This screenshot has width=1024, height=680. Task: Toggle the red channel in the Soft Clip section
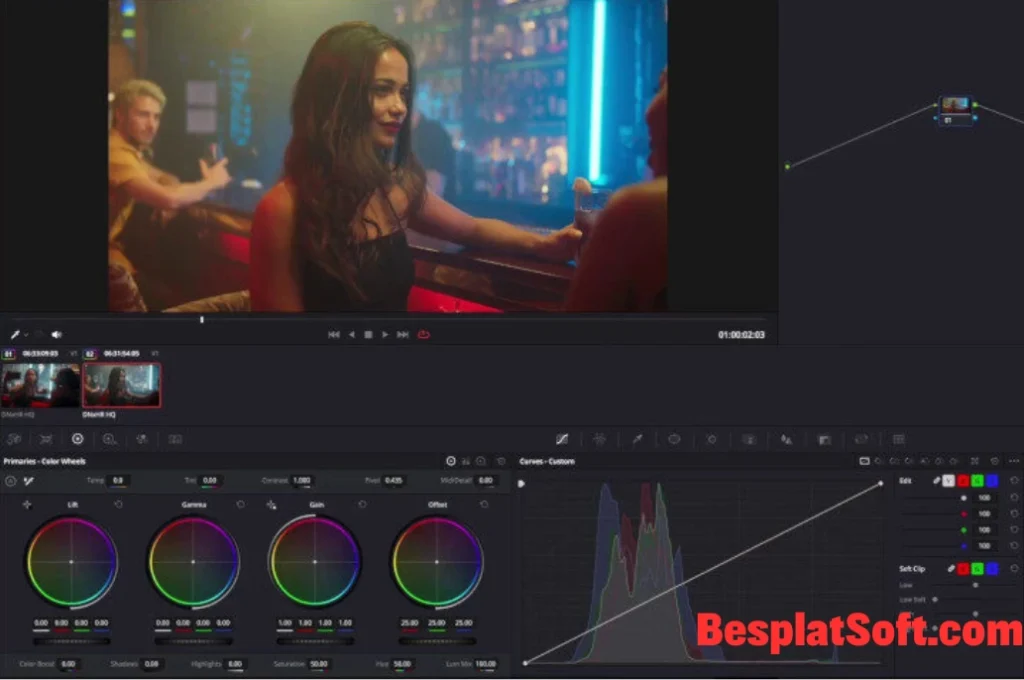pyautogui.click(x=964, y=568)
